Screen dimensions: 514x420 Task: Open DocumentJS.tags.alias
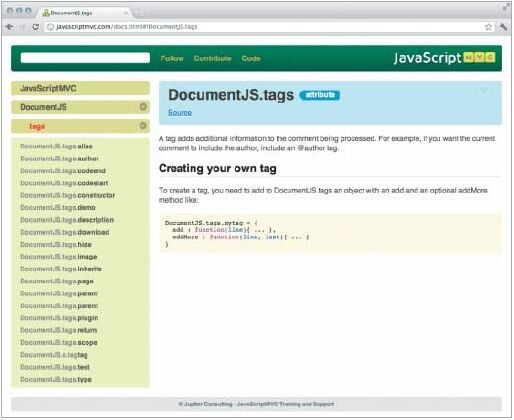[x=56, y=146]
